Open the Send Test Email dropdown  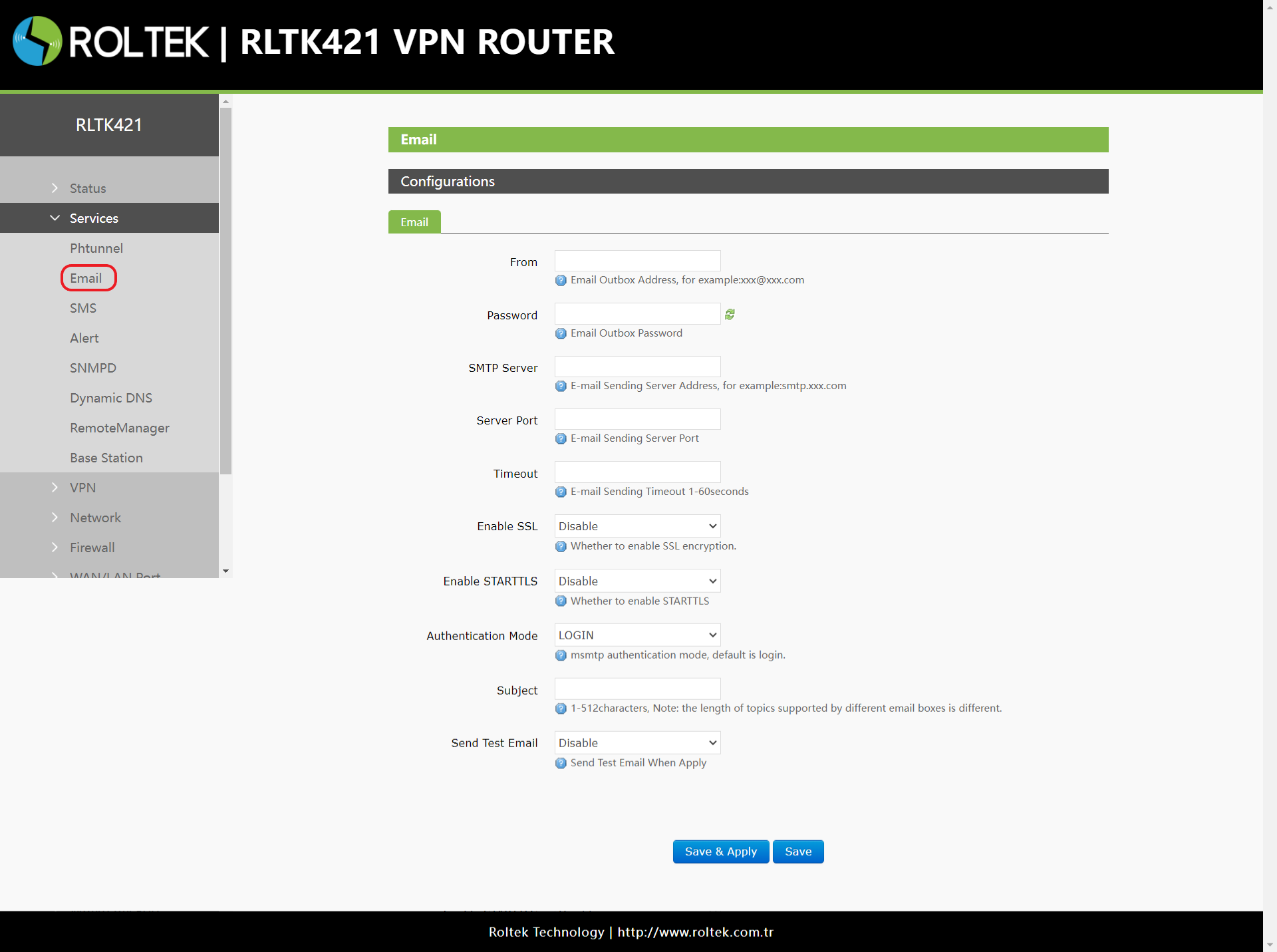click(x=637, y=742)
